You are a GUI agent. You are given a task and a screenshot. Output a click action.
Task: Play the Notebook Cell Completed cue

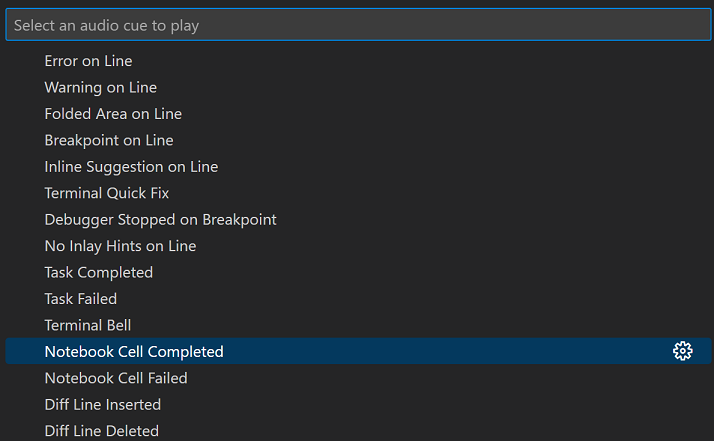point(134,352)
